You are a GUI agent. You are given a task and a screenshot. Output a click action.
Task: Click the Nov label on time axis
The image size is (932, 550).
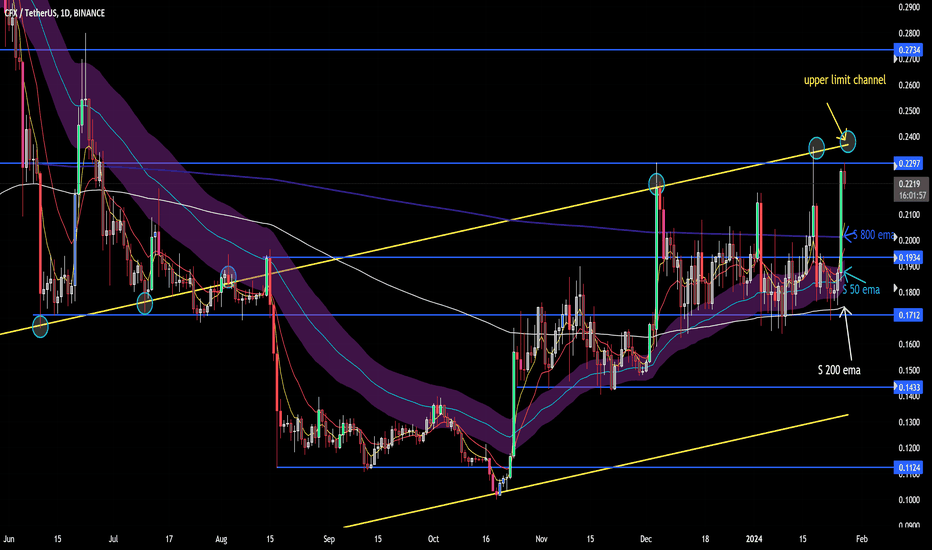[541, 539]
